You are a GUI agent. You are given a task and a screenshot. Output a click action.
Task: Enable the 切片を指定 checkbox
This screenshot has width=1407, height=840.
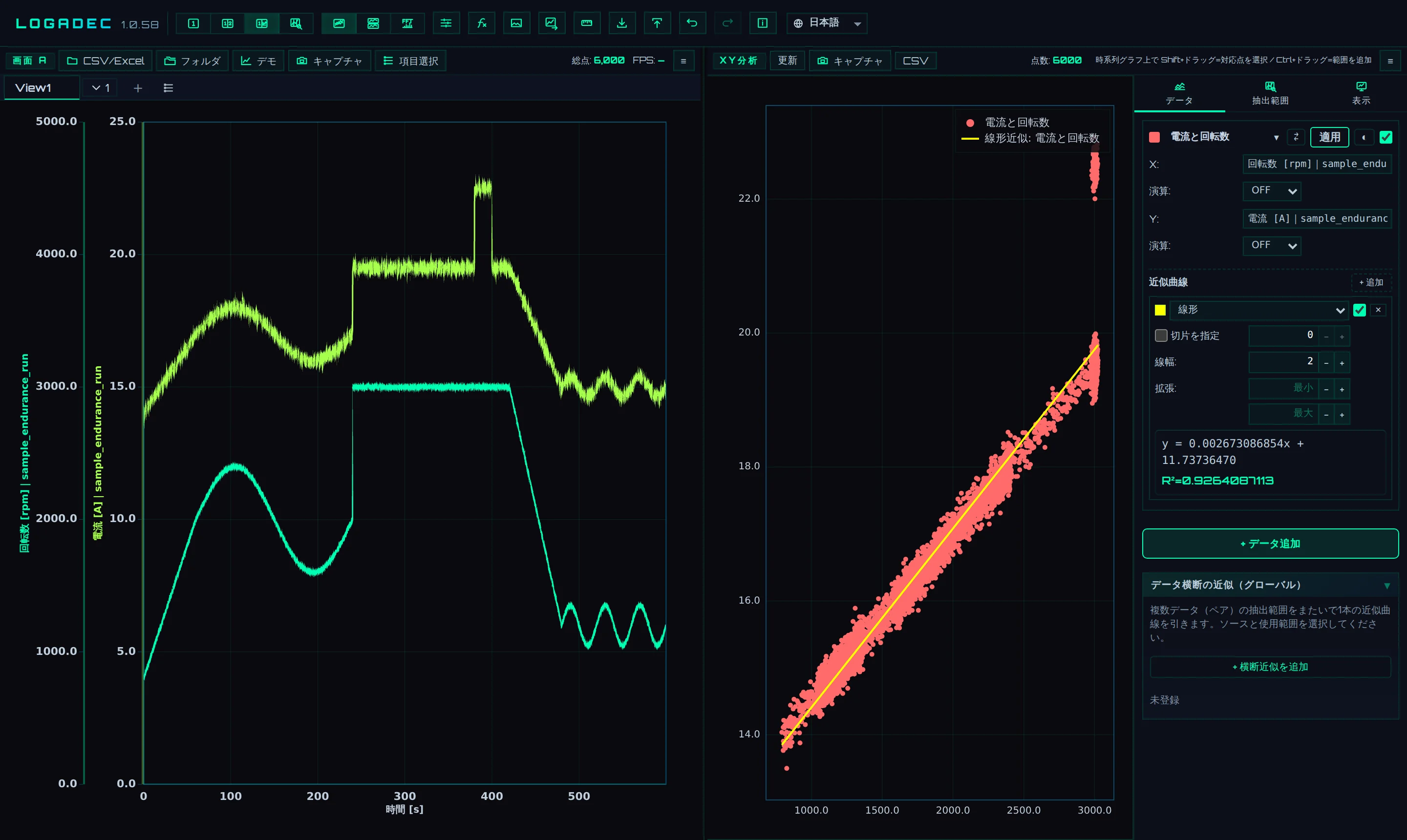[1161, 336]
